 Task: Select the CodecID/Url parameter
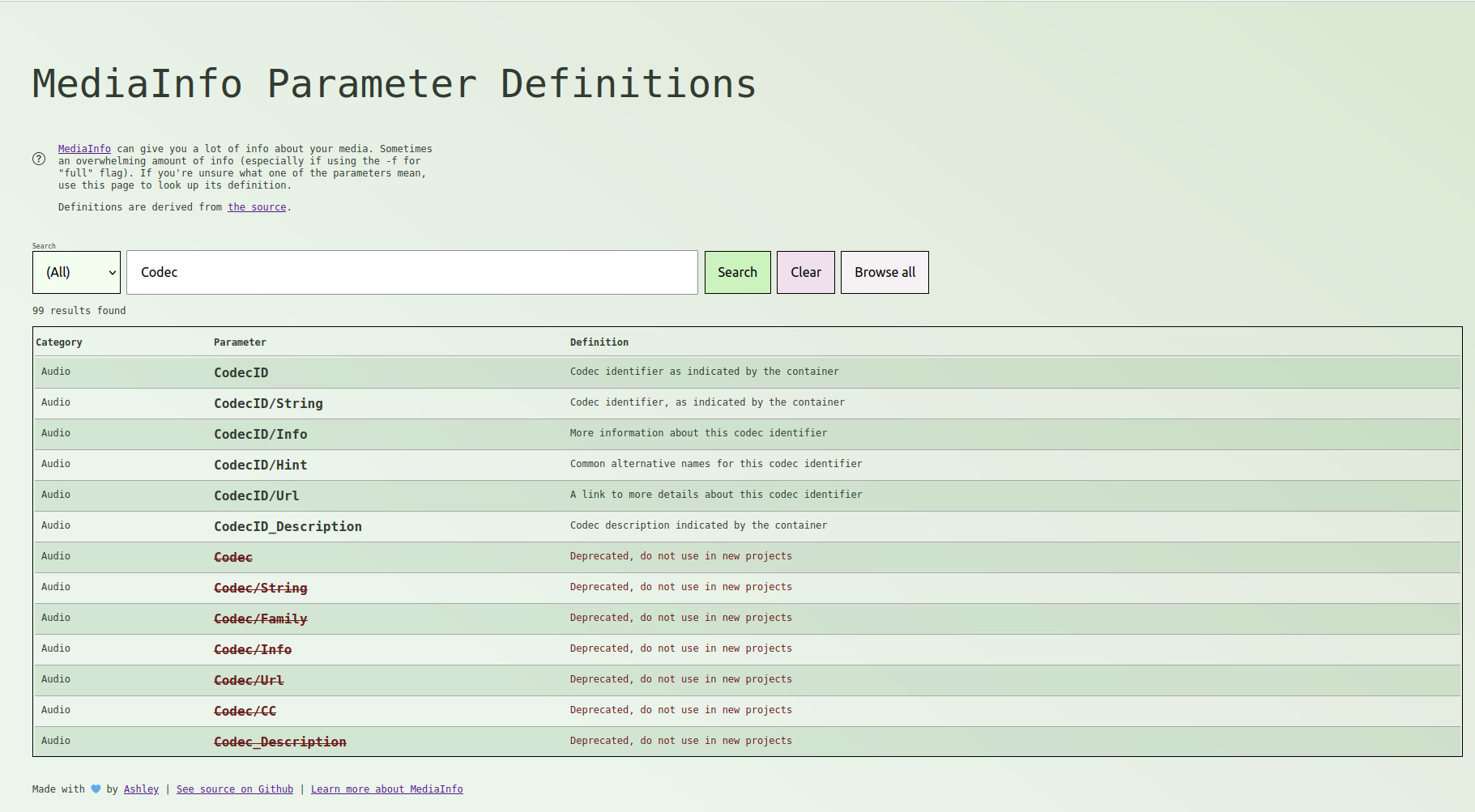coord(257,495)
